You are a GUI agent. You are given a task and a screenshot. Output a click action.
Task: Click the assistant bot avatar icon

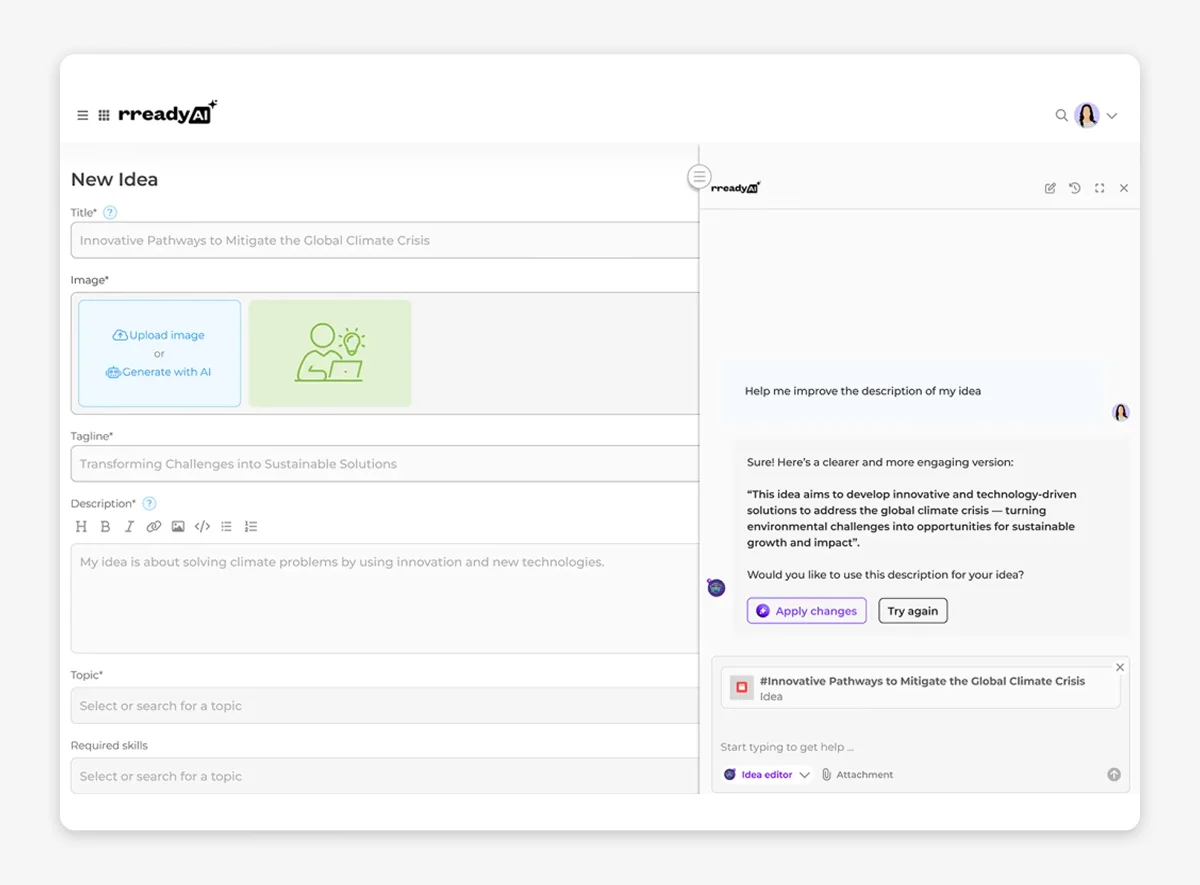tap(716, 587)
